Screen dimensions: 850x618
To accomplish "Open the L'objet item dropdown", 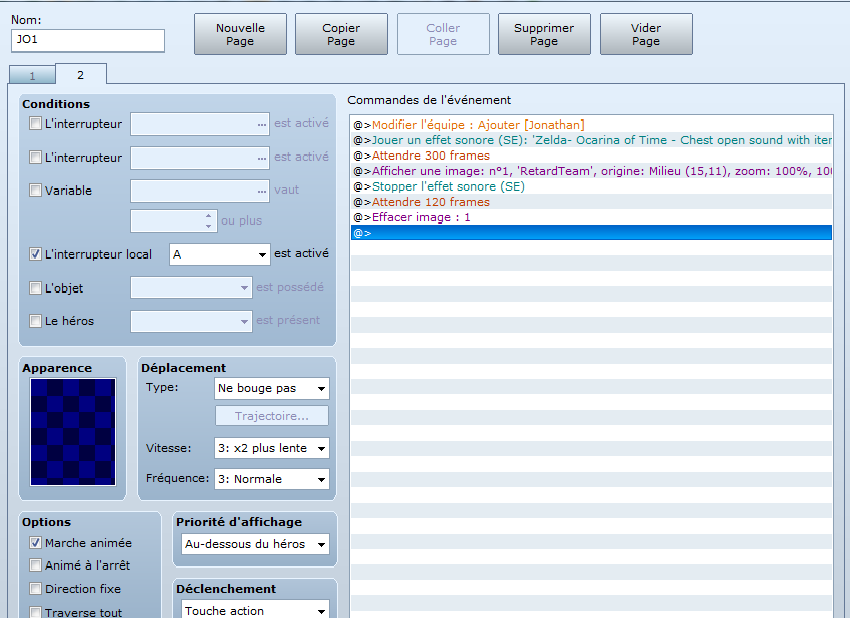I will 191,288.
